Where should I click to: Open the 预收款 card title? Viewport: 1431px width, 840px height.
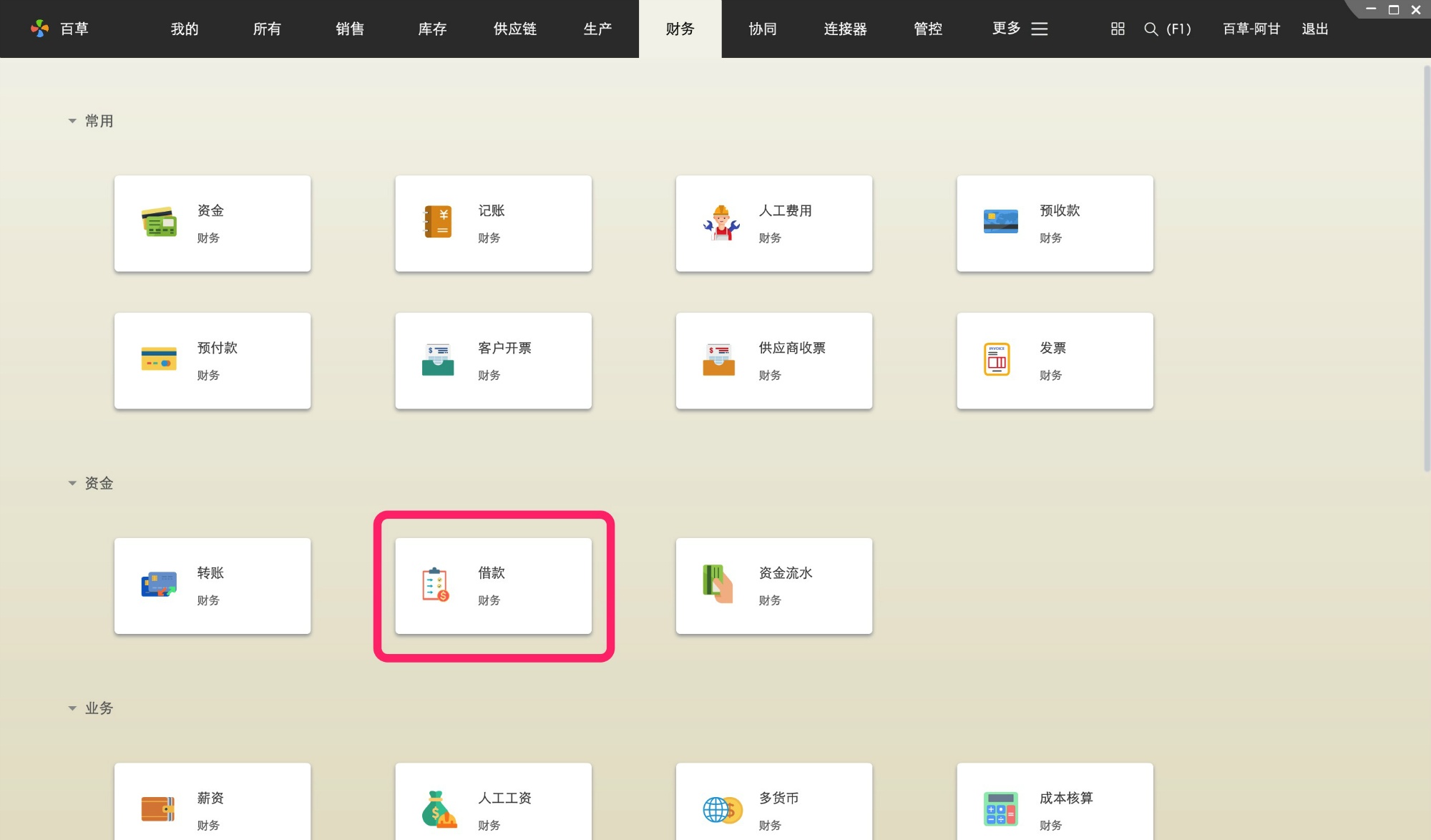click(1060, 210)
